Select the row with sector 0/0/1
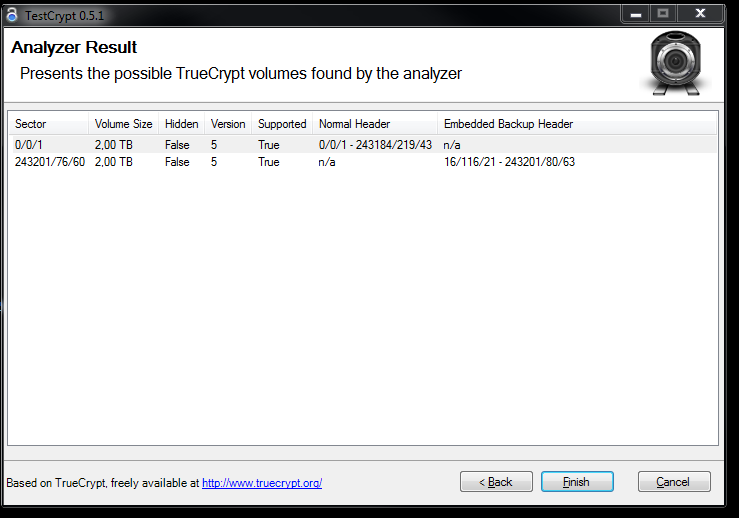The height and width of the screenshot is (518, 739). [363, 145]
